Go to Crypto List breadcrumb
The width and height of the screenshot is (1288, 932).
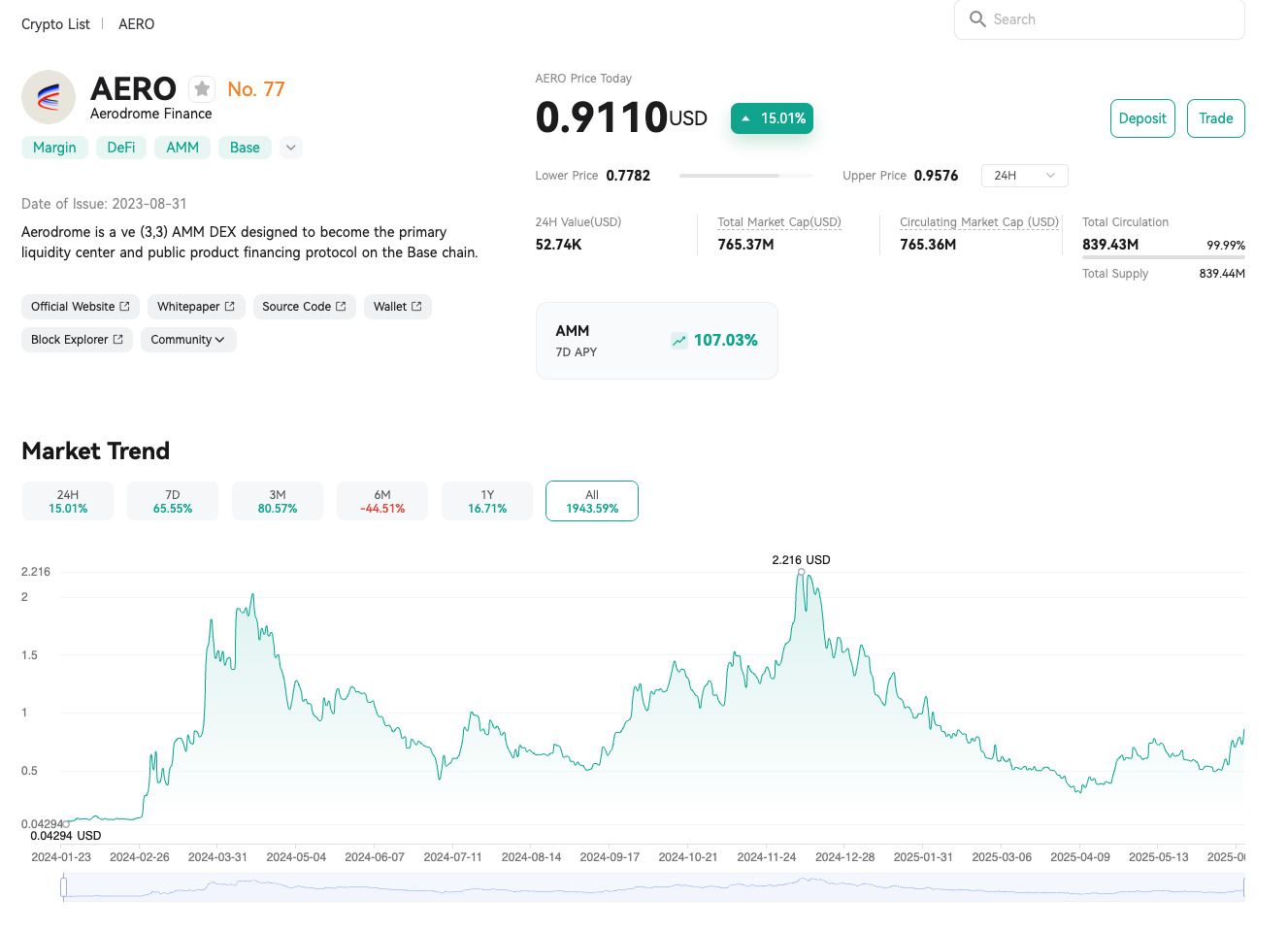(55, 24)
